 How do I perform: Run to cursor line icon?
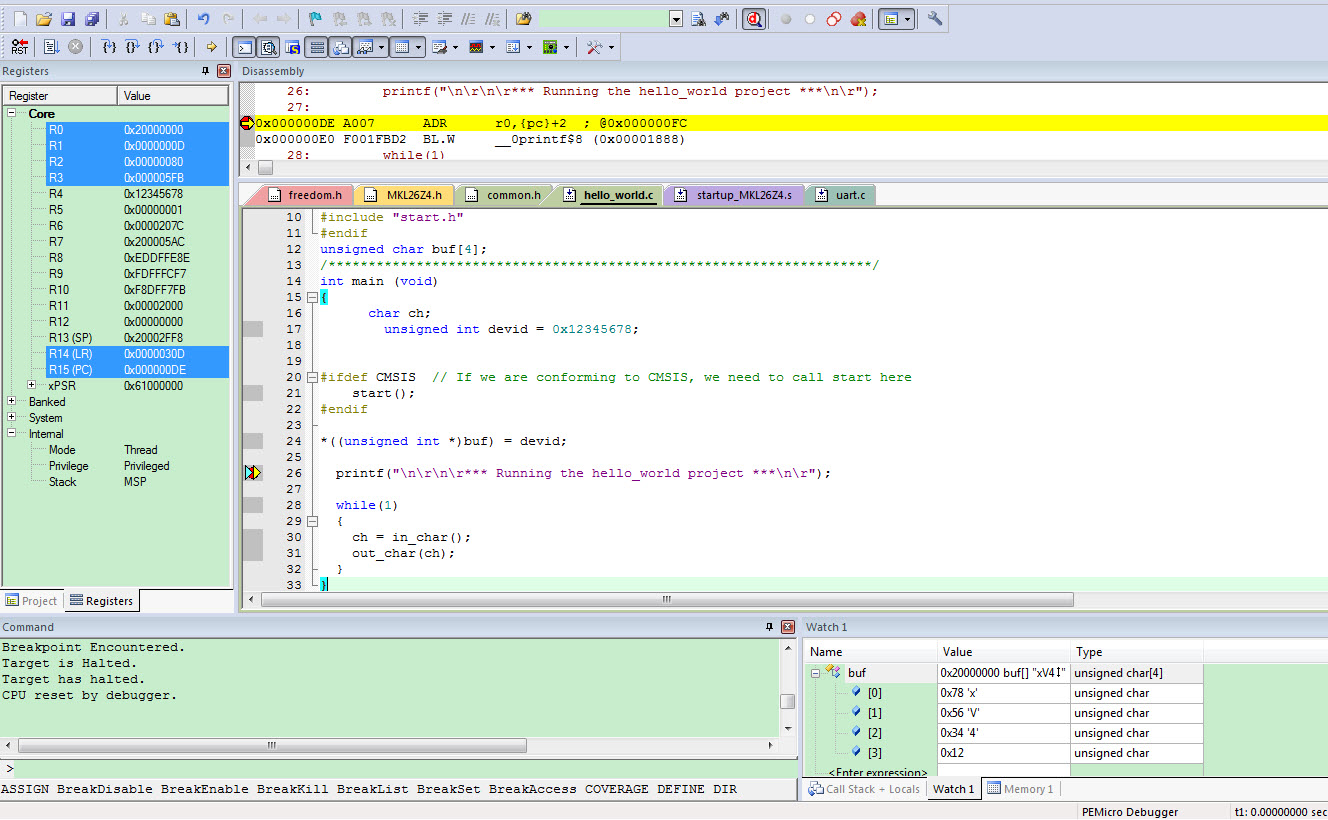click(x=180, y=47)
